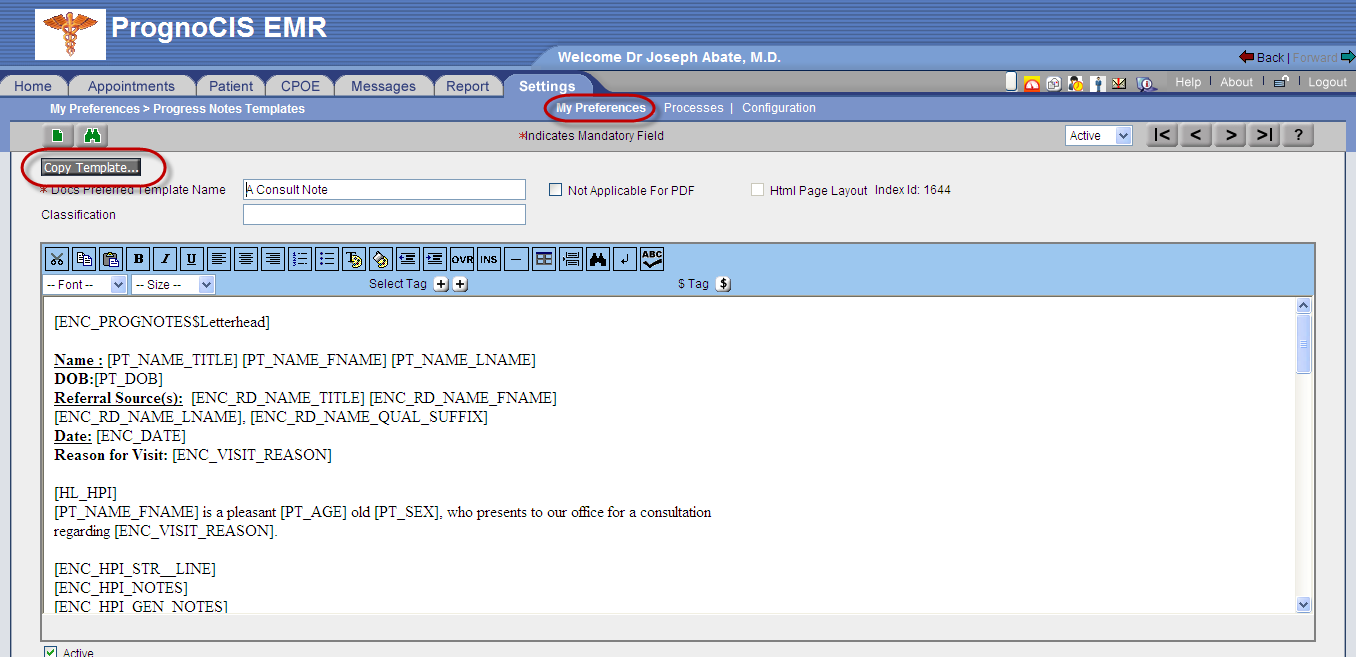The image size is (1356, 657).
Task: Switch to INS insert mode
Action: (x=489, y=259)
